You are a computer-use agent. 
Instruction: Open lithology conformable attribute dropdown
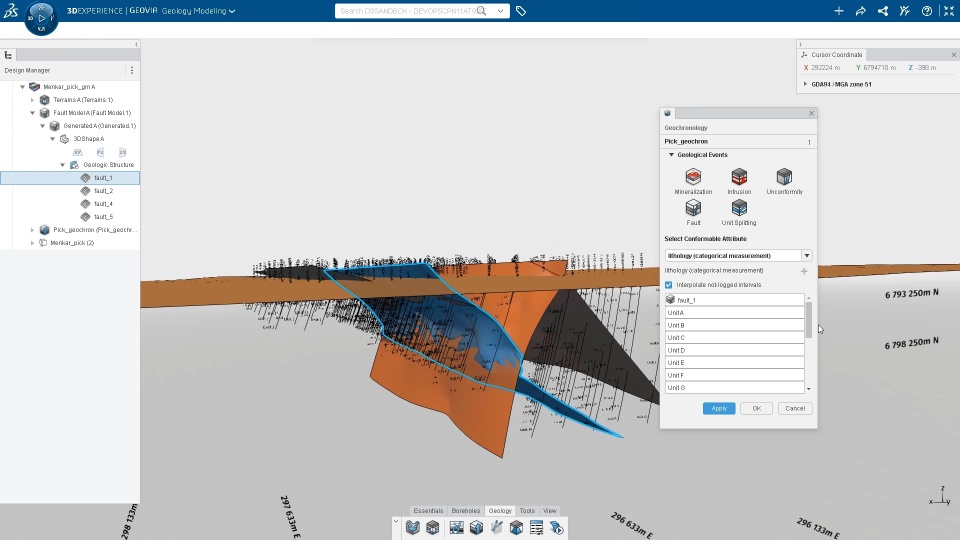806,255
